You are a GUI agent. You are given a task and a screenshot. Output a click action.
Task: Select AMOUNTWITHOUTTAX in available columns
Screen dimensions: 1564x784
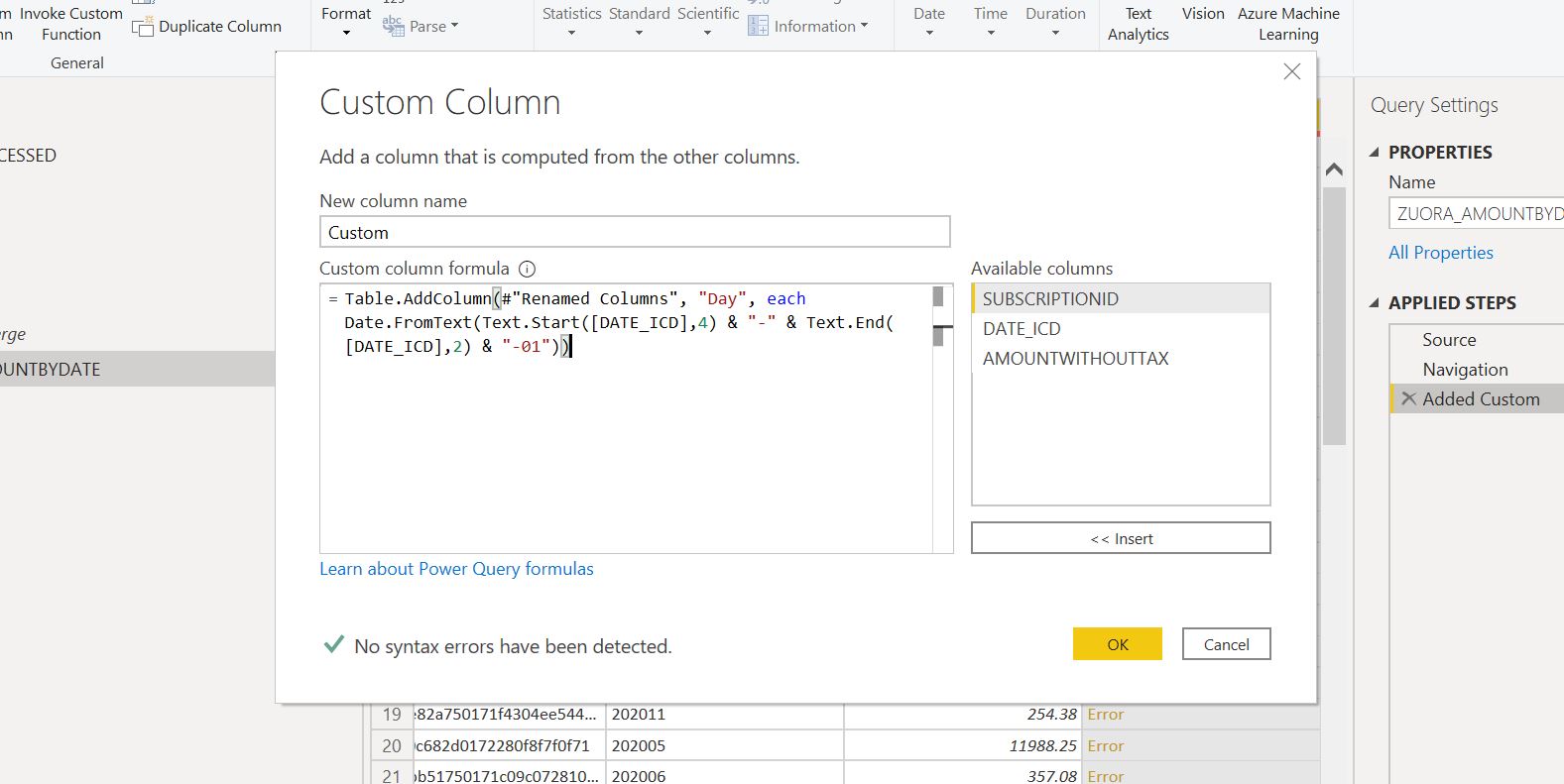[x=1121, y=359]
